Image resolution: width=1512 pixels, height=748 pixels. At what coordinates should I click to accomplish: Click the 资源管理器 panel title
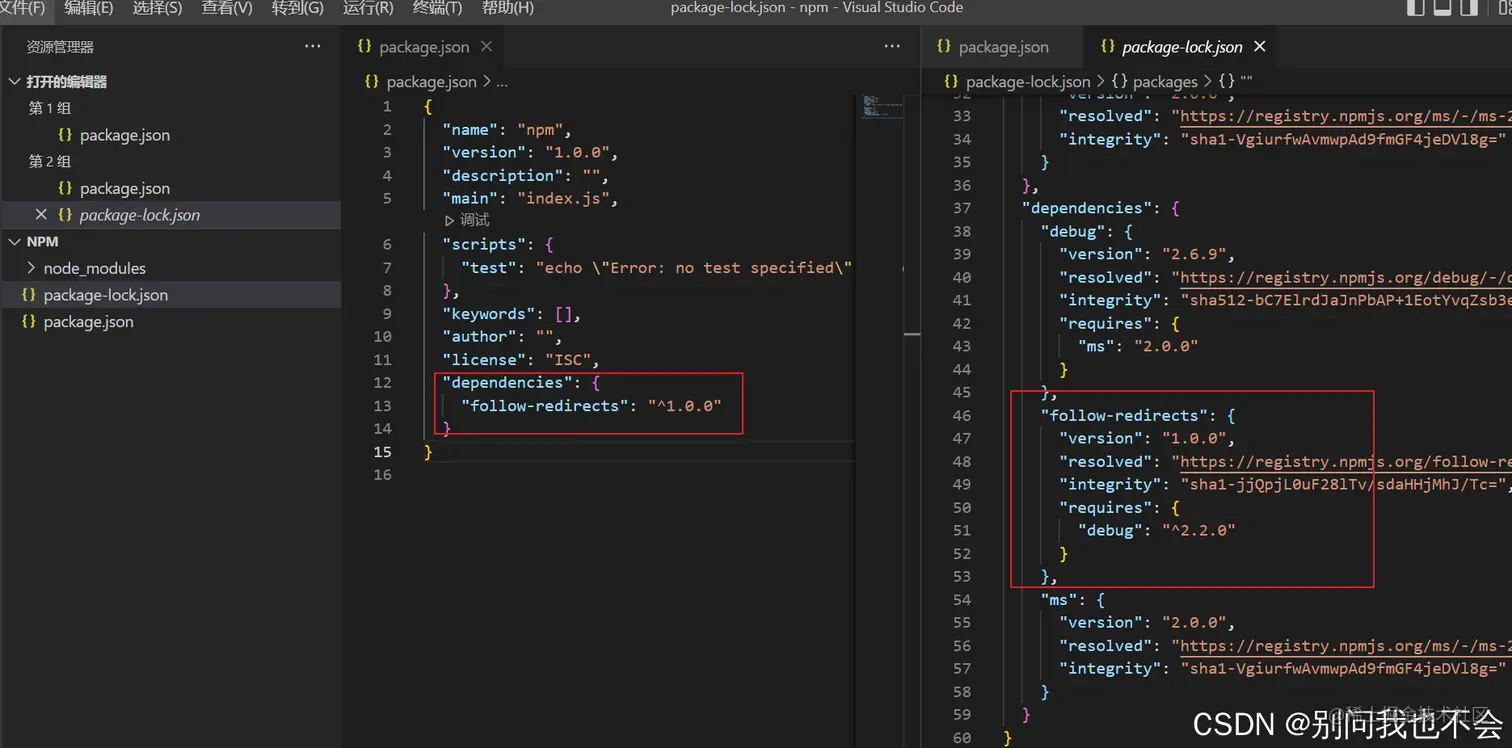[x=60, y=47]
